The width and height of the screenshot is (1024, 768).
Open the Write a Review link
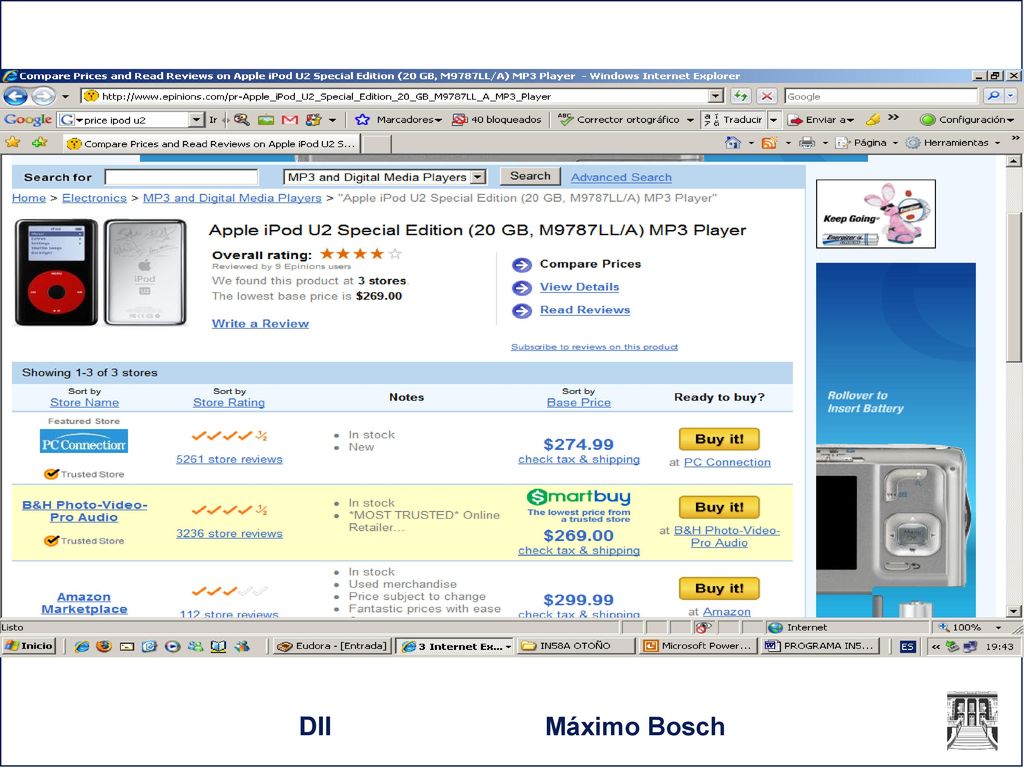[x=260, y=323]
